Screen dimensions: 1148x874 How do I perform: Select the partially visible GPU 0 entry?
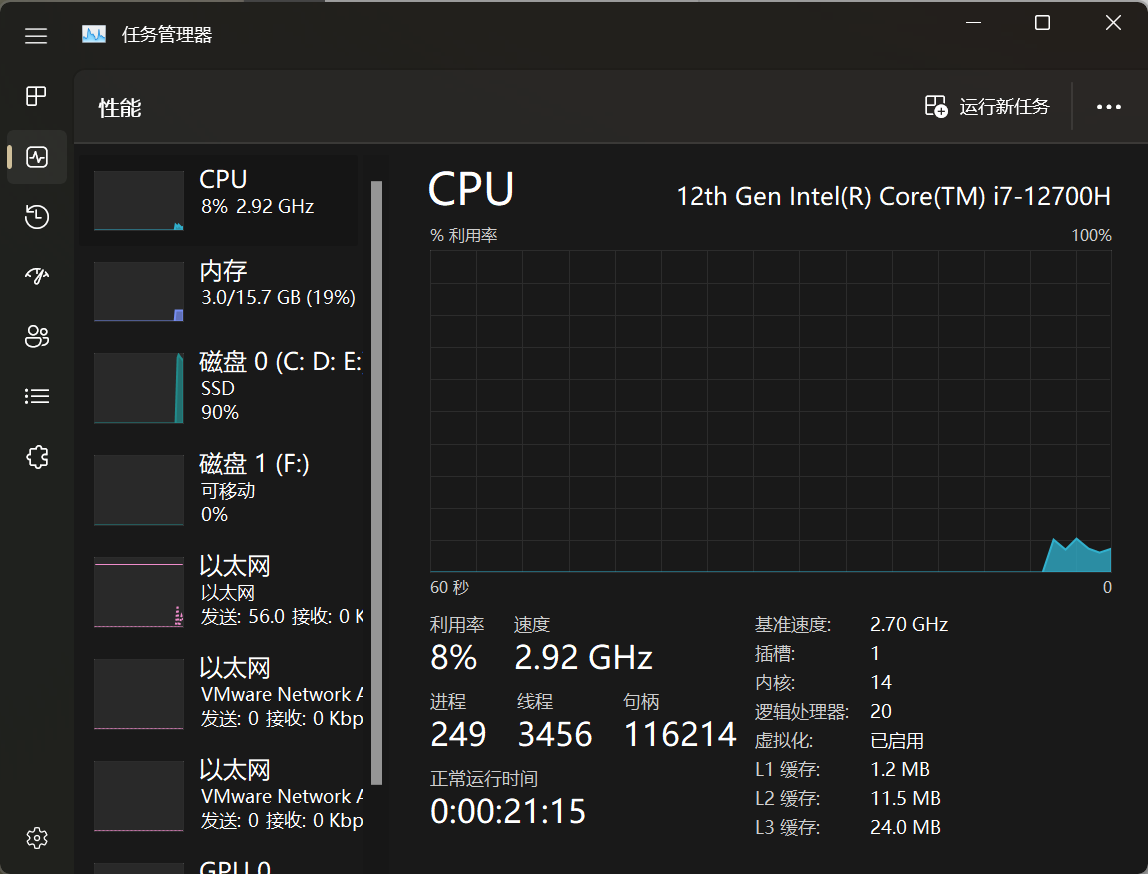coord(220,866)
